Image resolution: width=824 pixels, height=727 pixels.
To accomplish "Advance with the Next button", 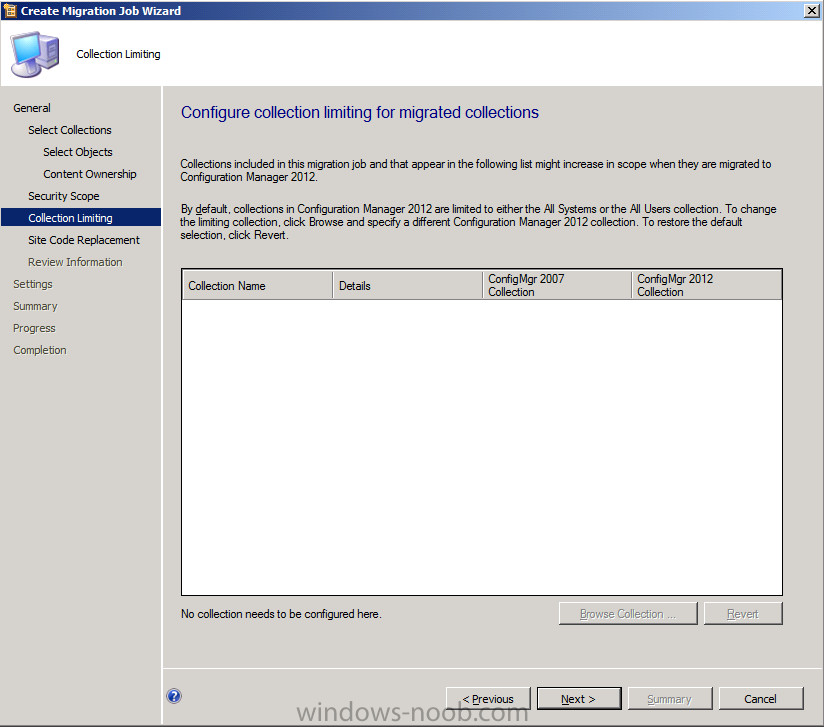I will (579, 699).
